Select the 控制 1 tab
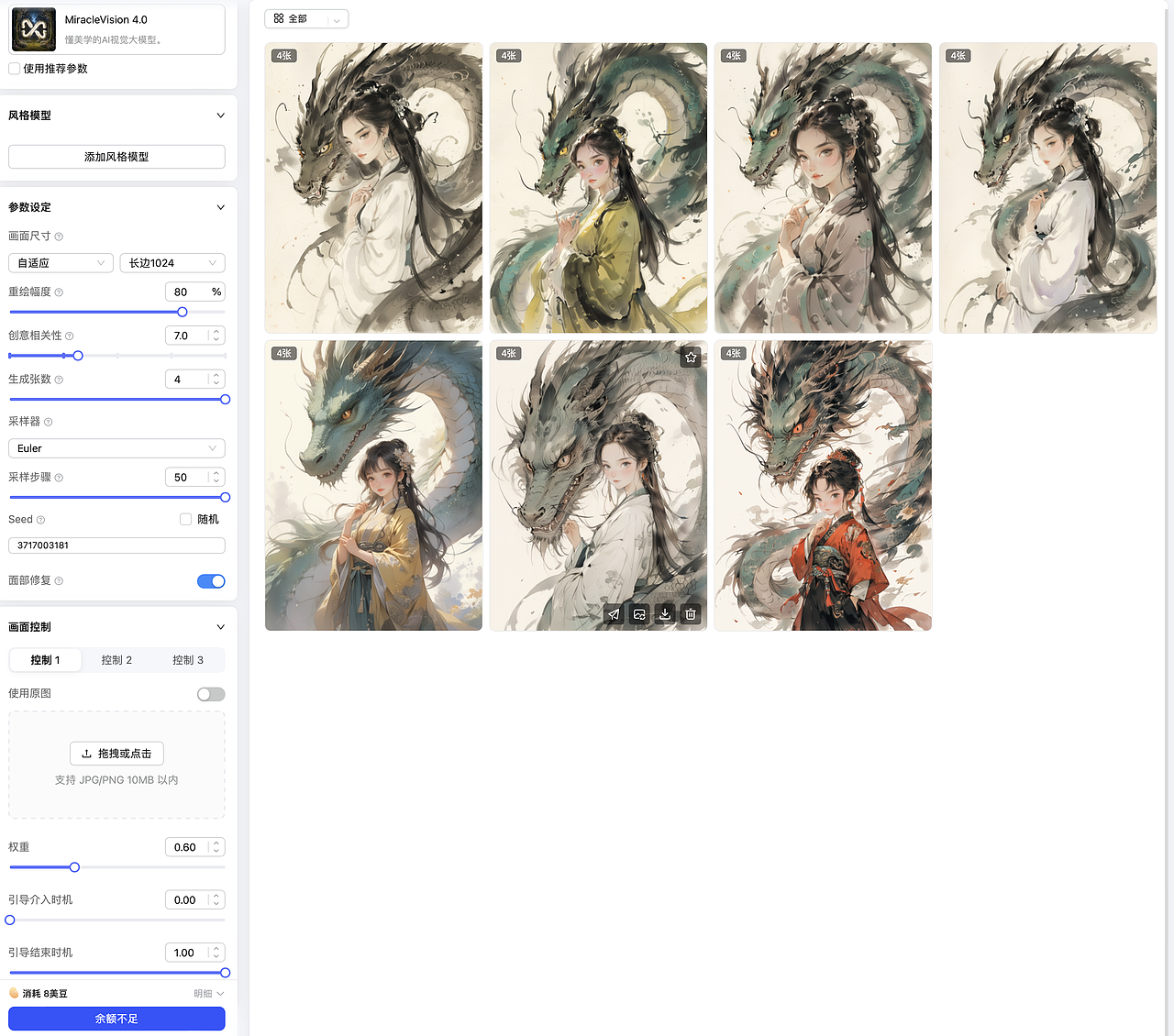 point(45,660)
